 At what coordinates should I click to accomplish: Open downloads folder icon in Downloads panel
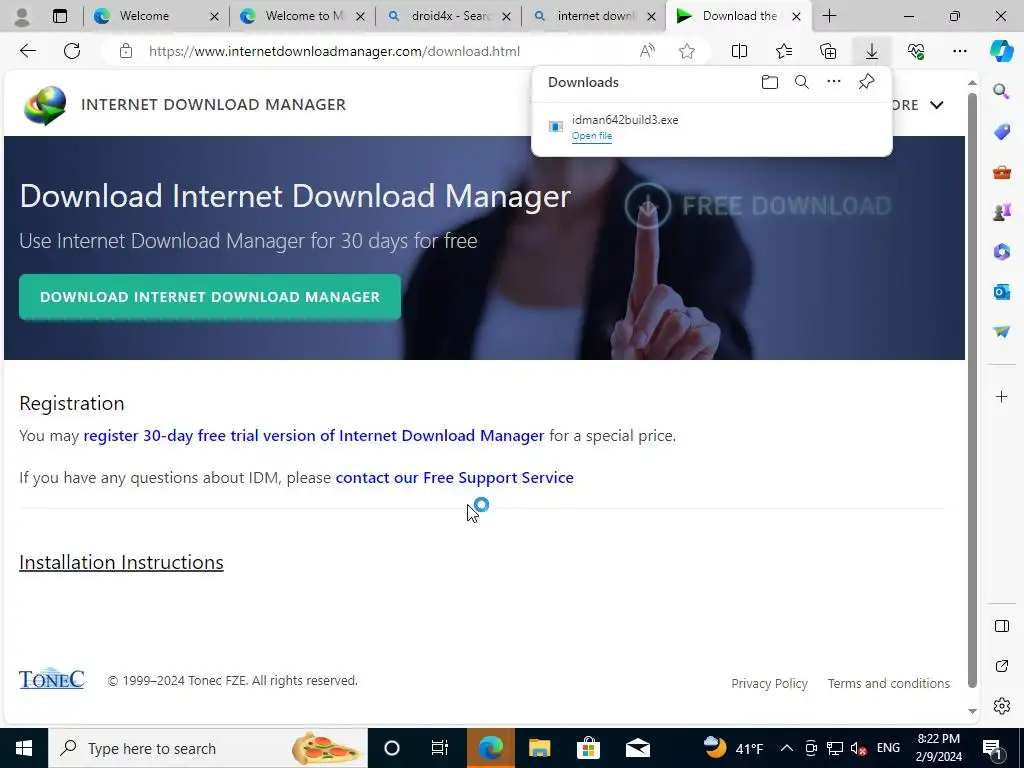click(770, 82)
